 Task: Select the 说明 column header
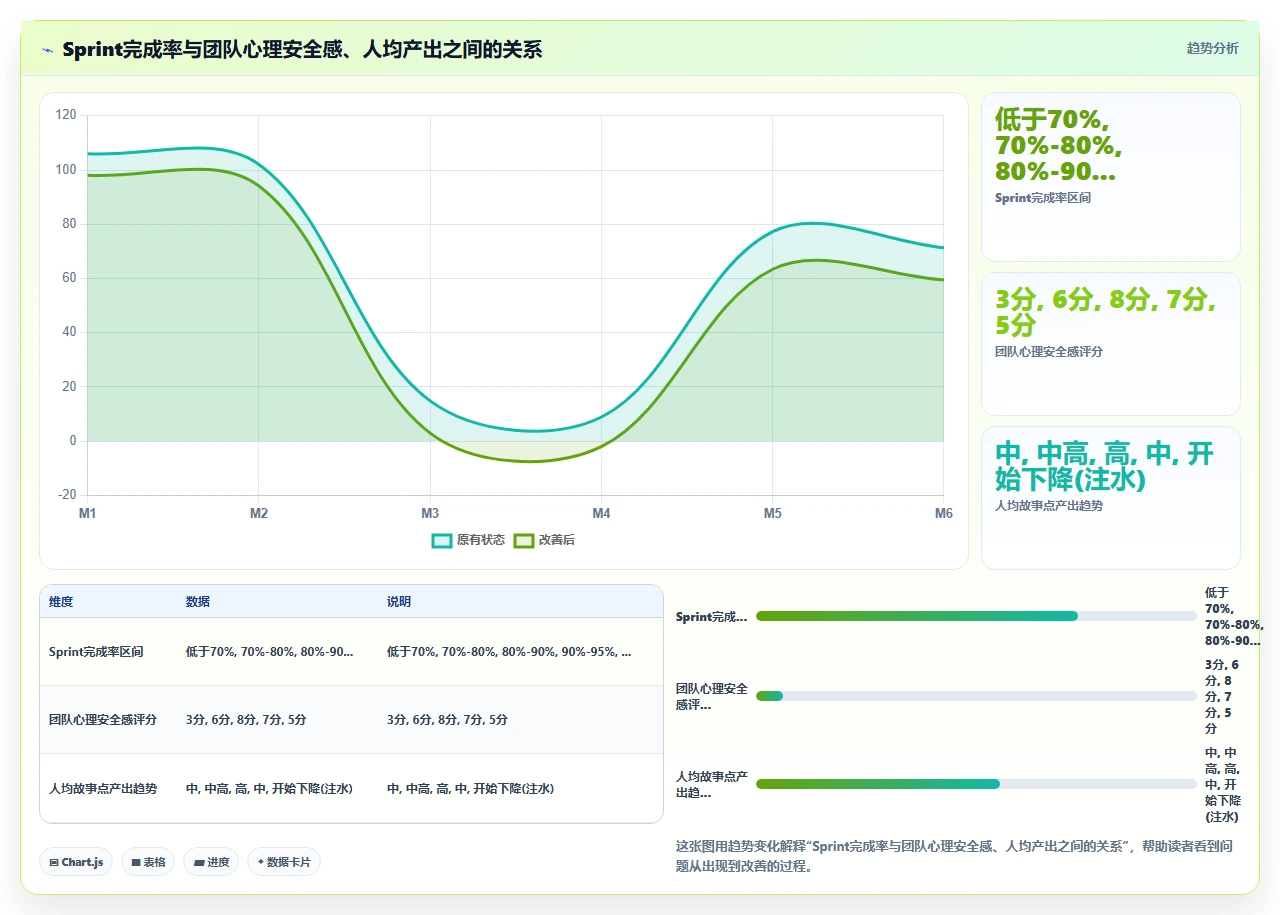coord(399,602)
